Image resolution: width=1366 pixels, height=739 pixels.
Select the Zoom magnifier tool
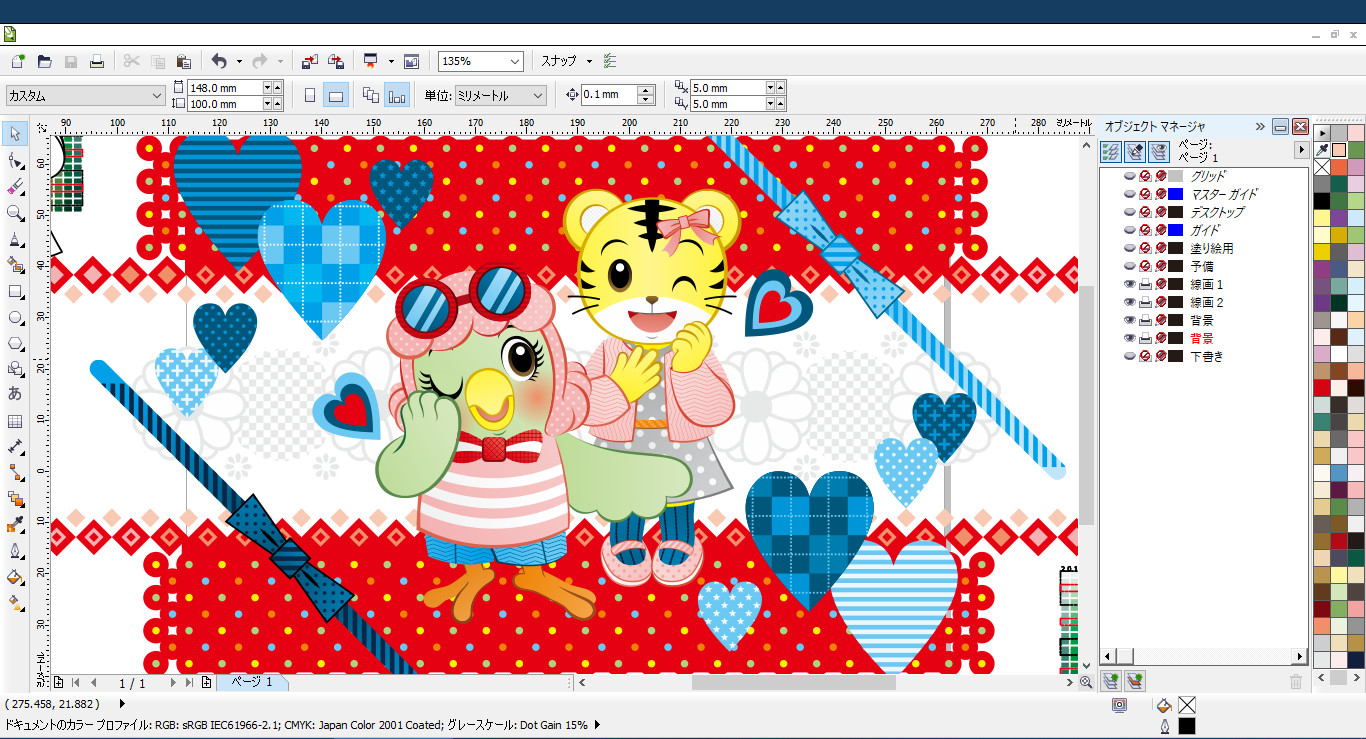(15, 213)
